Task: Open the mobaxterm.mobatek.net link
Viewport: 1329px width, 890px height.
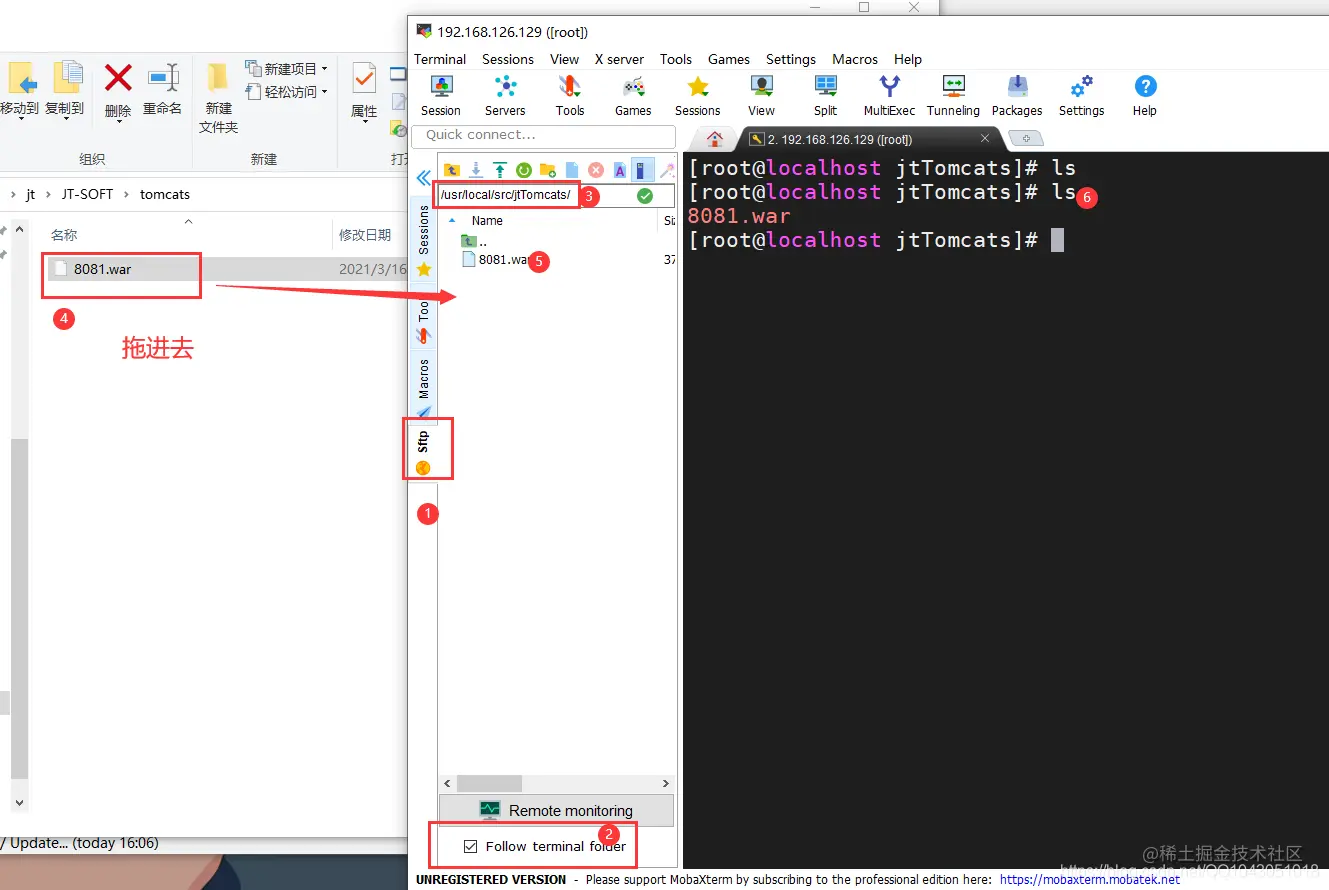Action: point(1090,880)
